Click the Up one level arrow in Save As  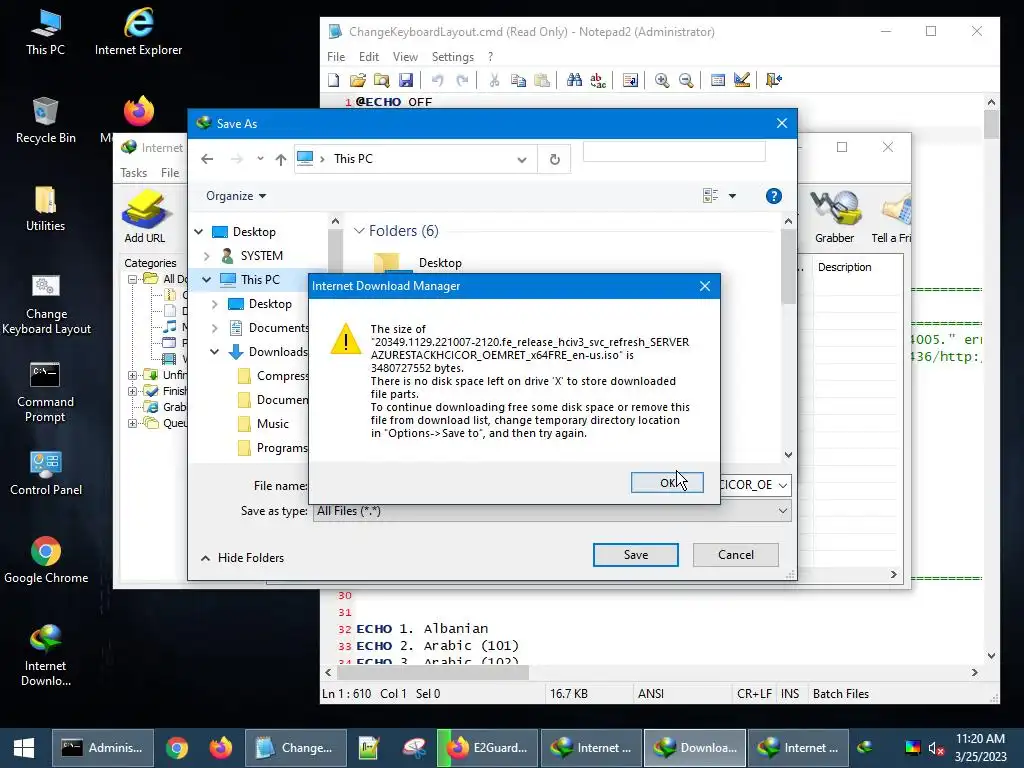pyautogui.click(x=281, y=159)
